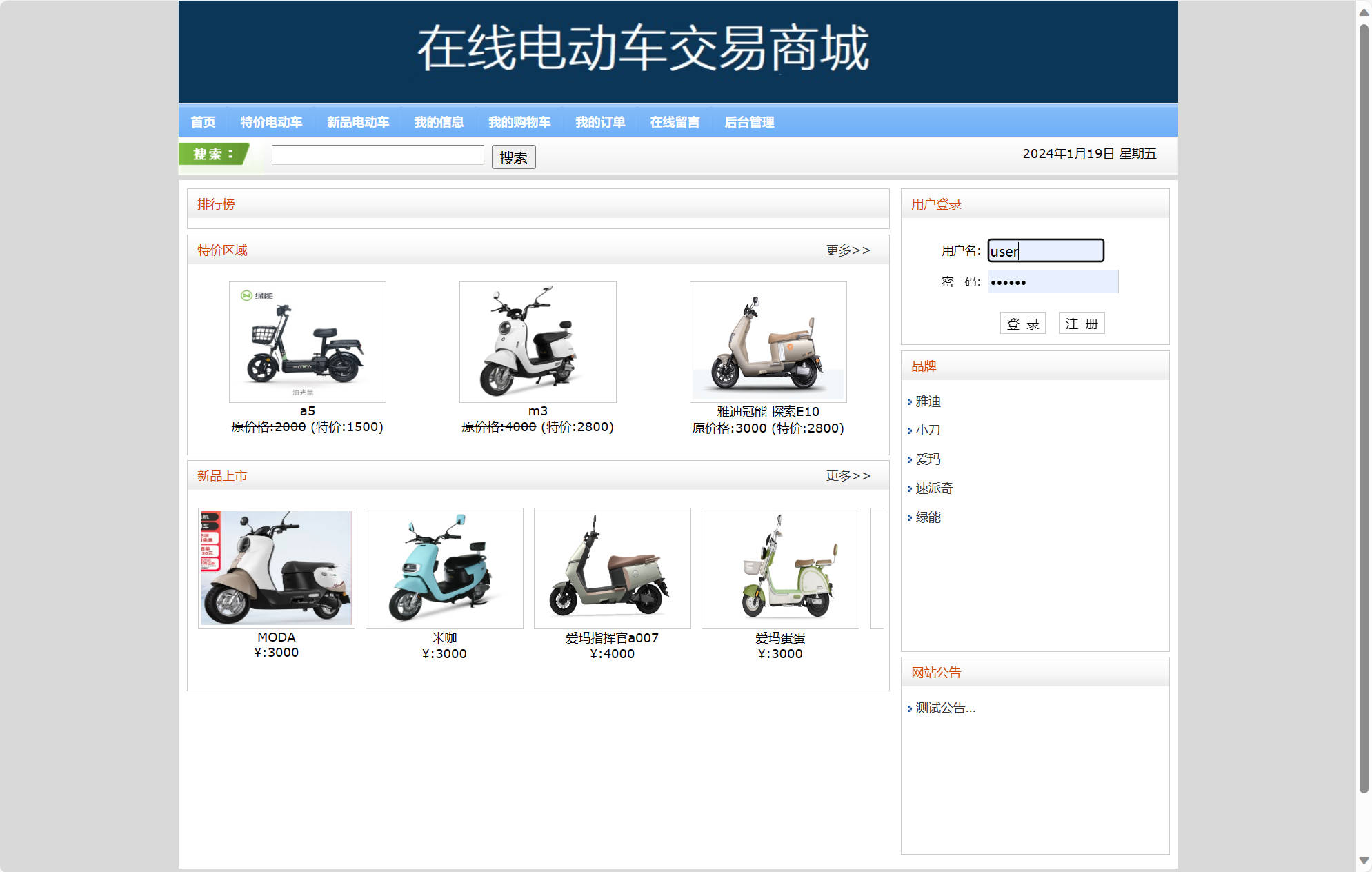
Task: Open the 我的订单 menu item
Action: pyautogui.click(x=601, y=122)
